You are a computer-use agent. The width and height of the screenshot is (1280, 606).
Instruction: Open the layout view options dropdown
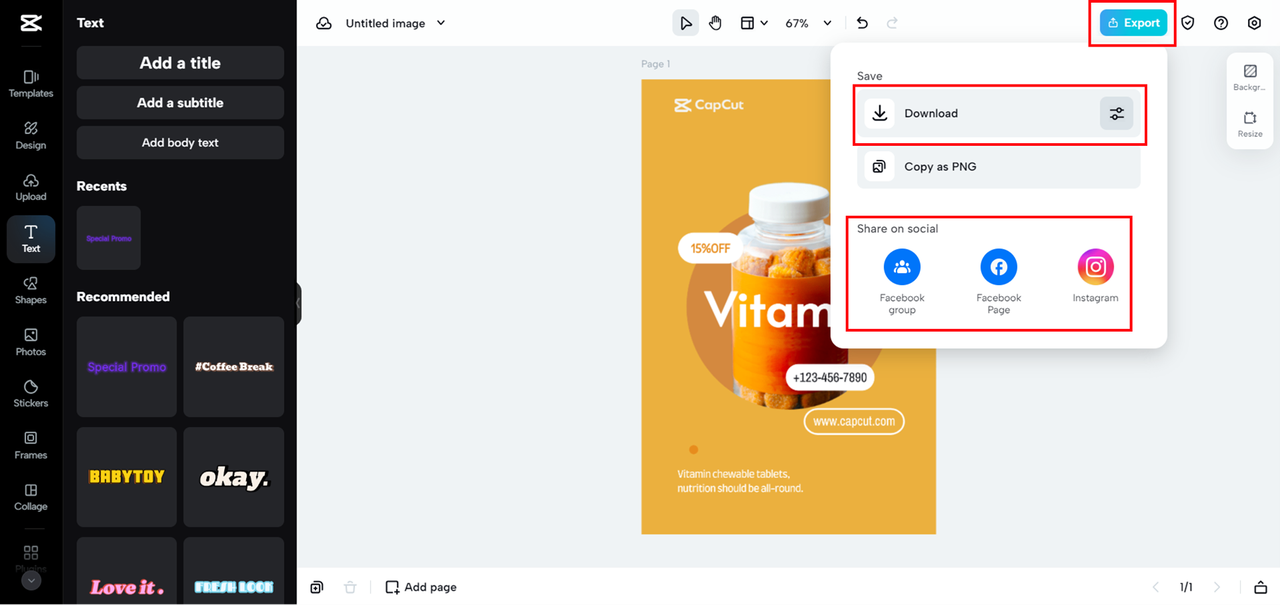click(754, 23)
